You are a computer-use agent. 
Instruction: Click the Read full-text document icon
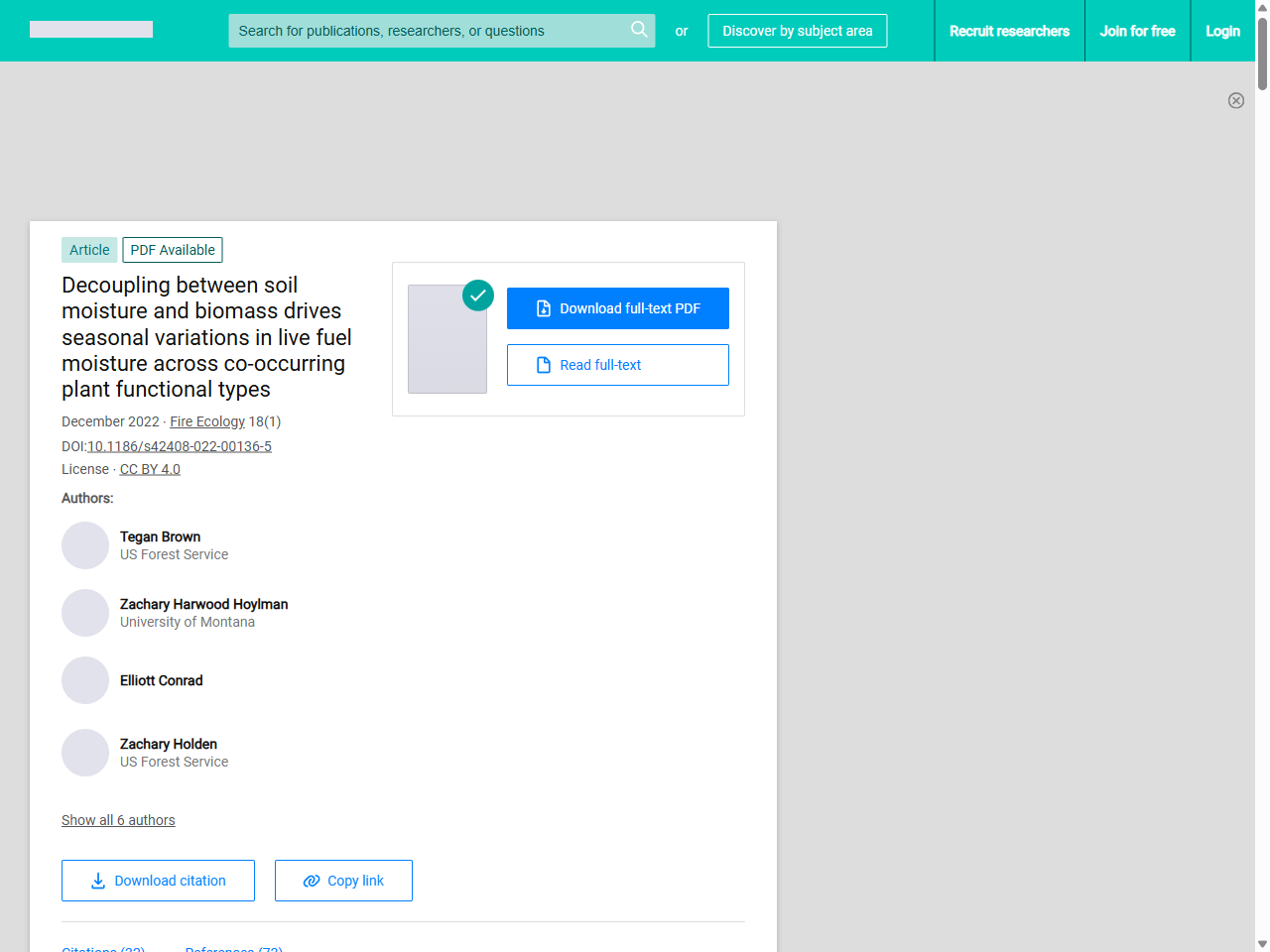(542, 365)
